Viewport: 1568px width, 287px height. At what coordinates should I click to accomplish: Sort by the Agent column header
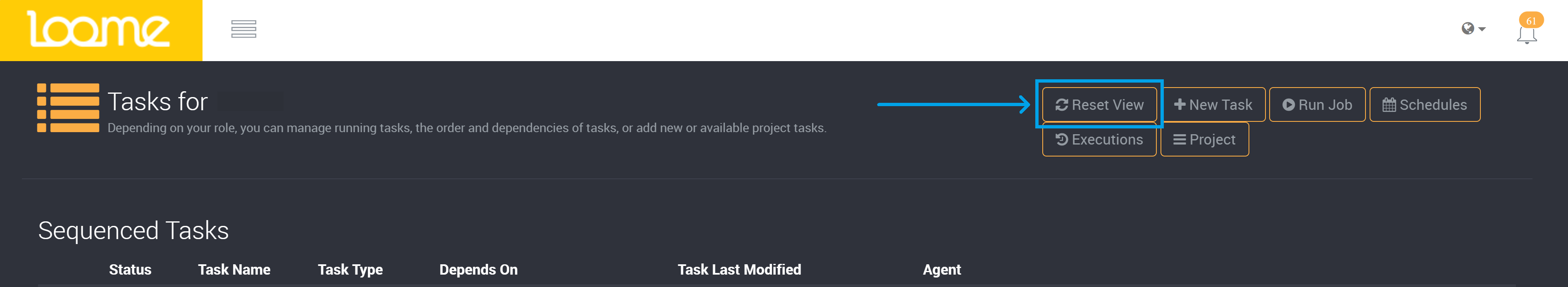(x=941, y=269)
